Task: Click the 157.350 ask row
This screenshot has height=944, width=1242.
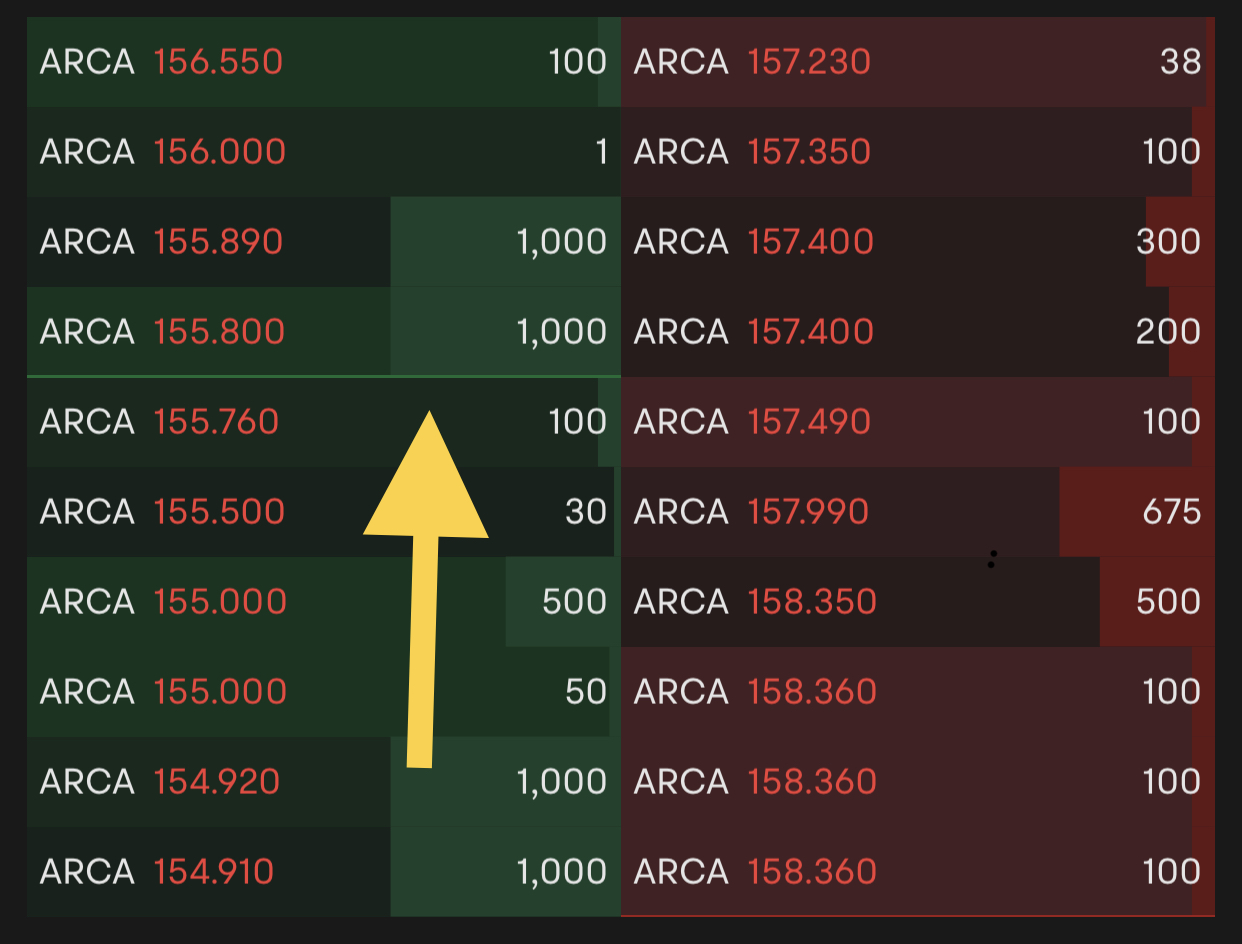Action: tap(918, 152)
